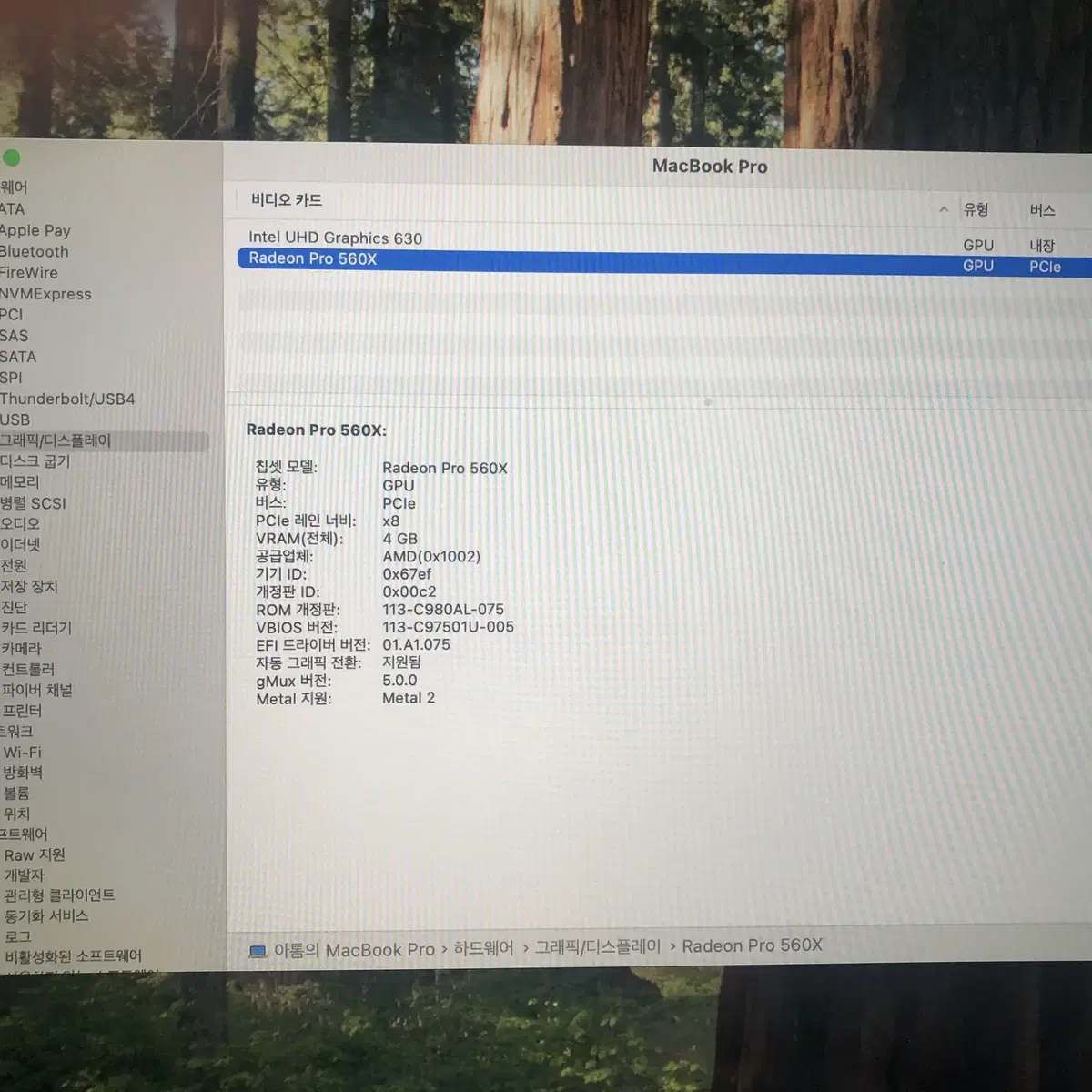Select Raw 지원 in sidebar
The height and width of the screenshot is (1092, 1092).
pyautogui.click(x=35, y=855)
